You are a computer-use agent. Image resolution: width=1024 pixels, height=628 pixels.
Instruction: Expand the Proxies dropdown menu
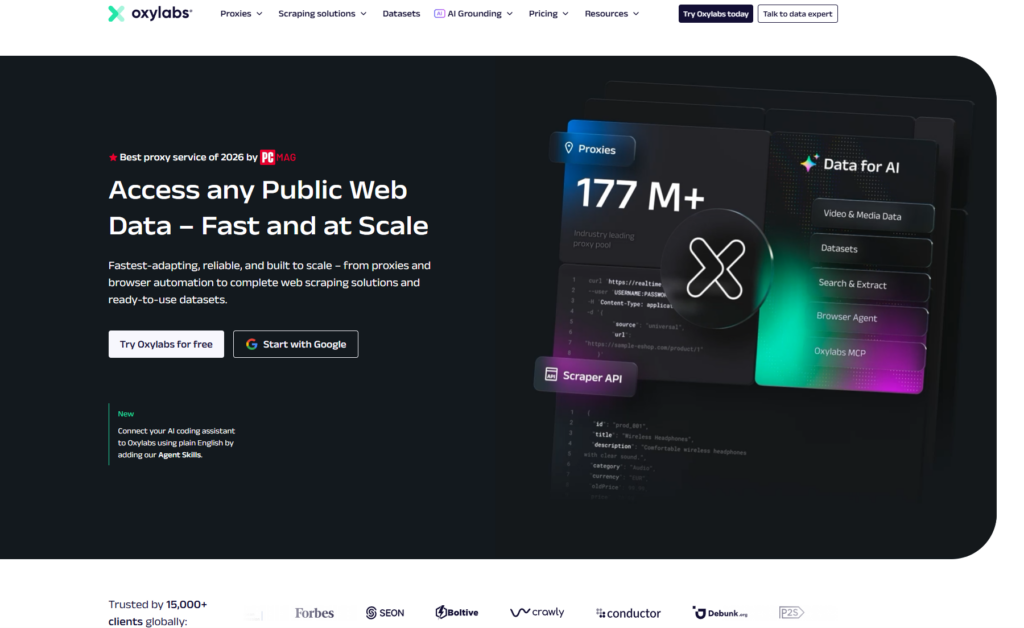pyautogui.click(x=241, y=14)
